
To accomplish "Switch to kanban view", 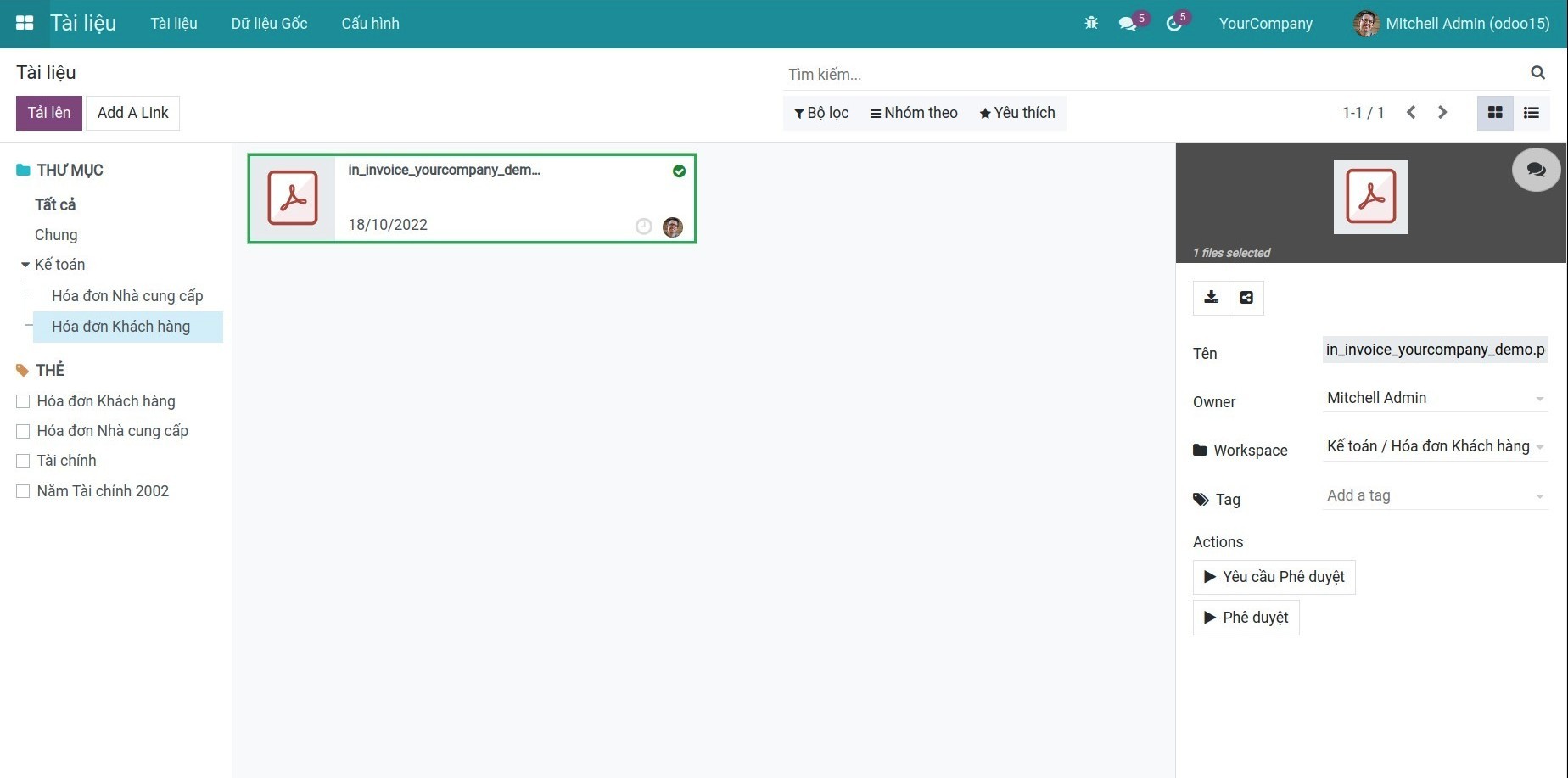I will point(1495,113).
